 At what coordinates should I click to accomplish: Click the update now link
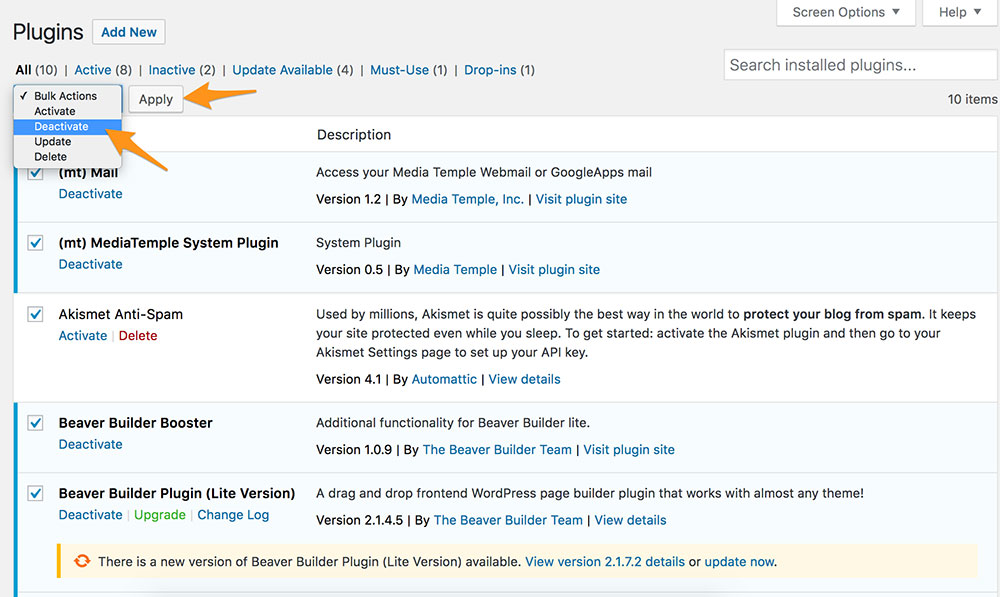pyautogui.click(x=739, y=561)
